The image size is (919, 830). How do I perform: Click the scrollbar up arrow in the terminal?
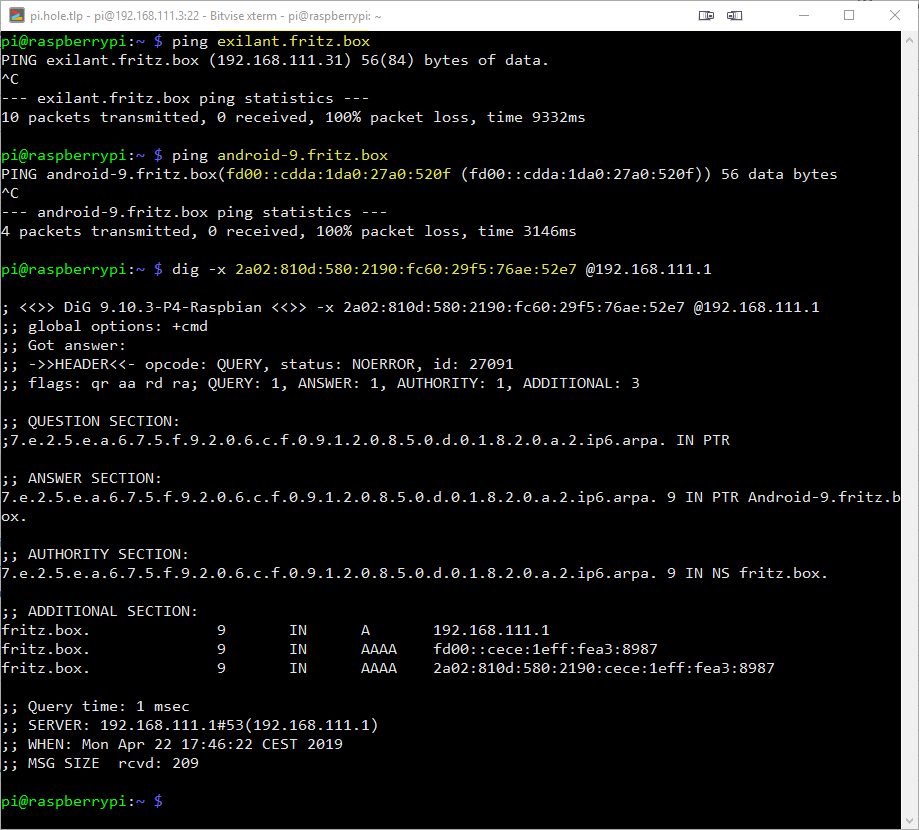click(910, 40)
